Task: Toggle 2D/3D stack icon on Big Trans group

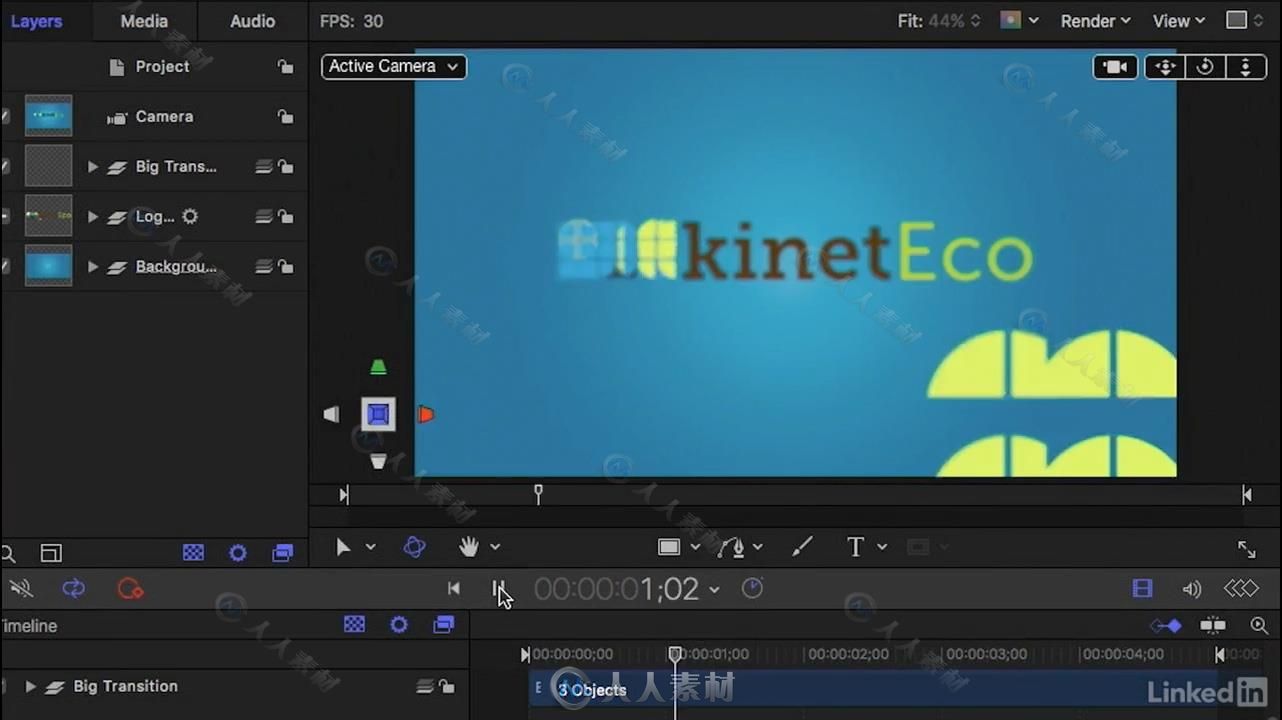Action: (263, 167)
